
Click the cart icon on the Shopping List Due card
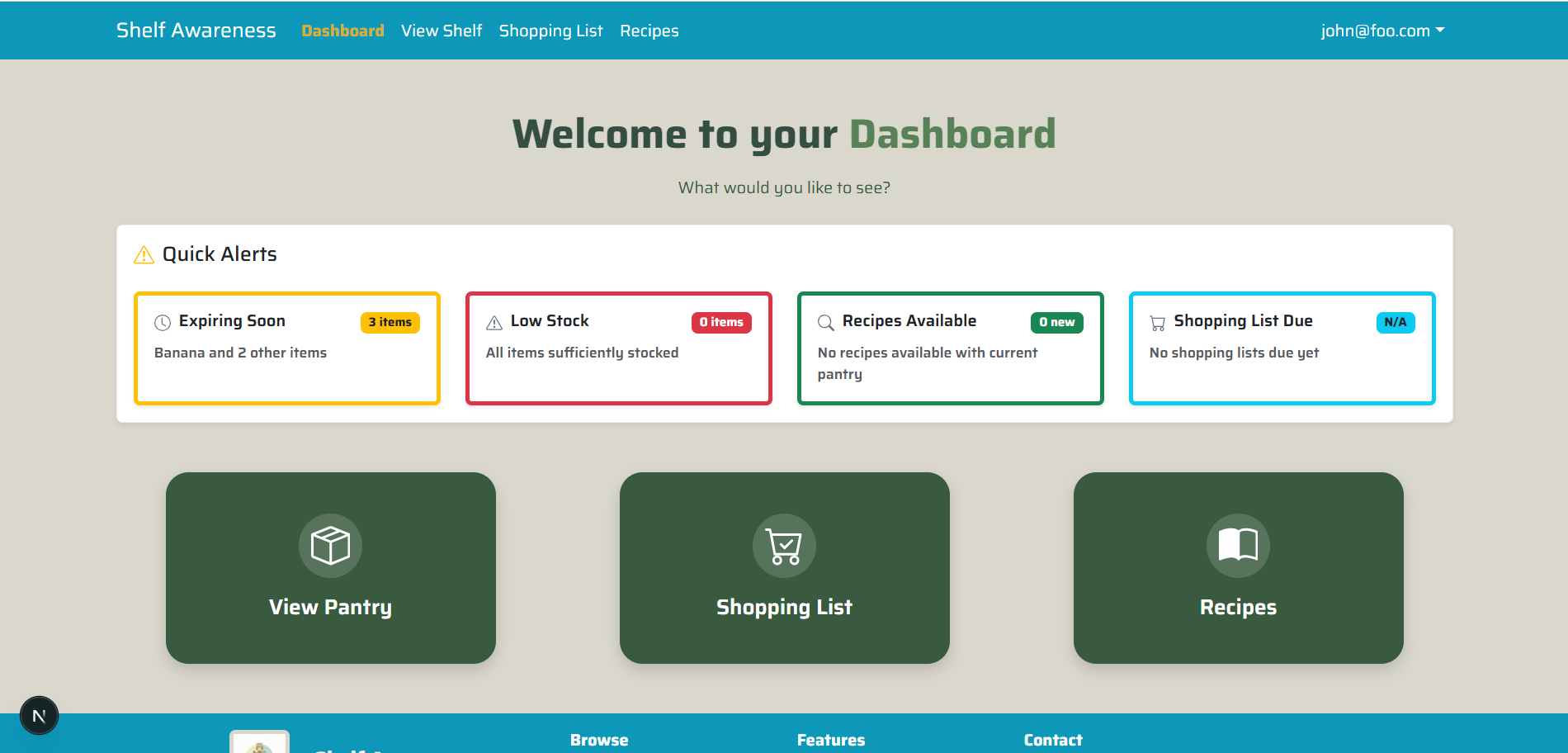tap(1157, 322)
